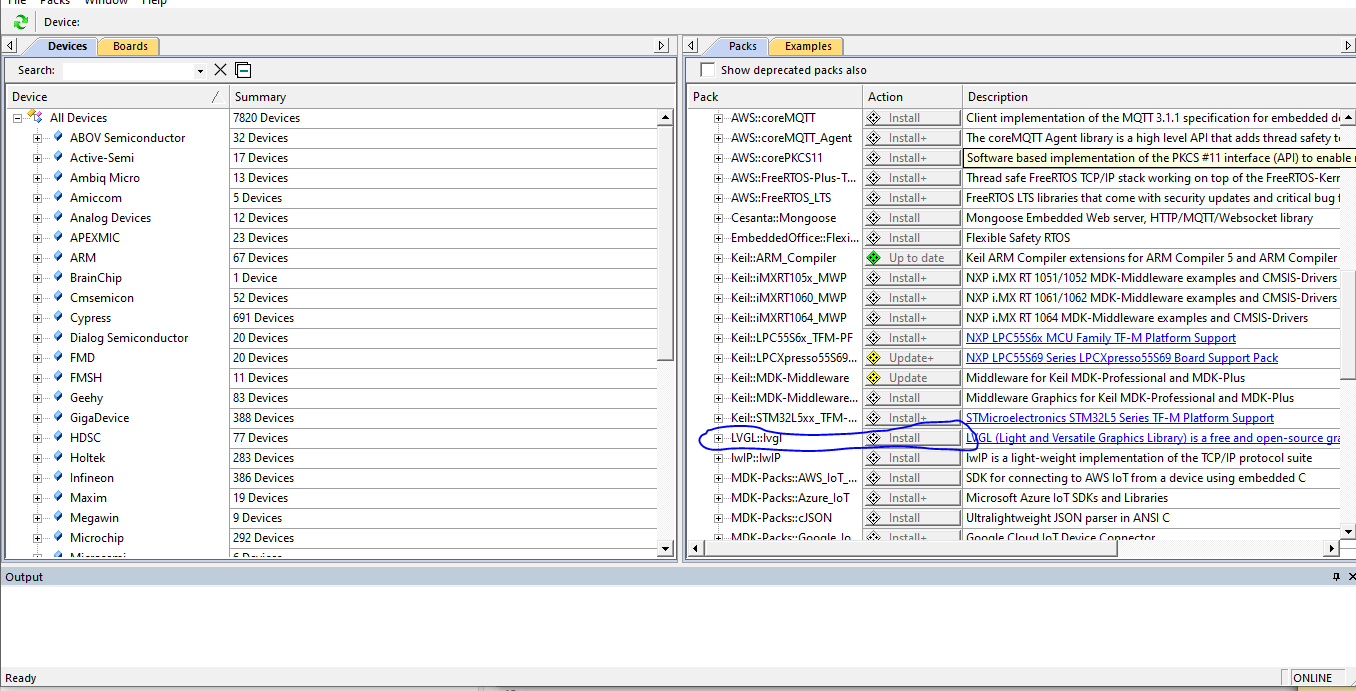
Task: Click the Holtek vendor chip icon
Action: [x=58, y=457]
